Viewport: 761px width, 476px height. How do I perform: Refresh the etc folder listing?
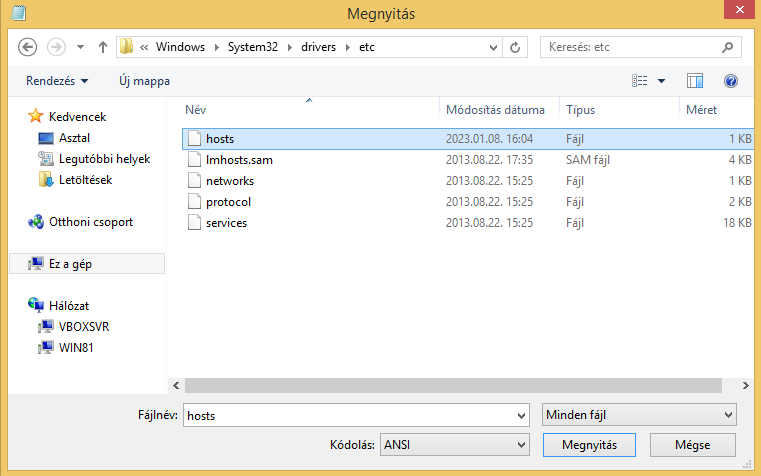click(515, 47)
